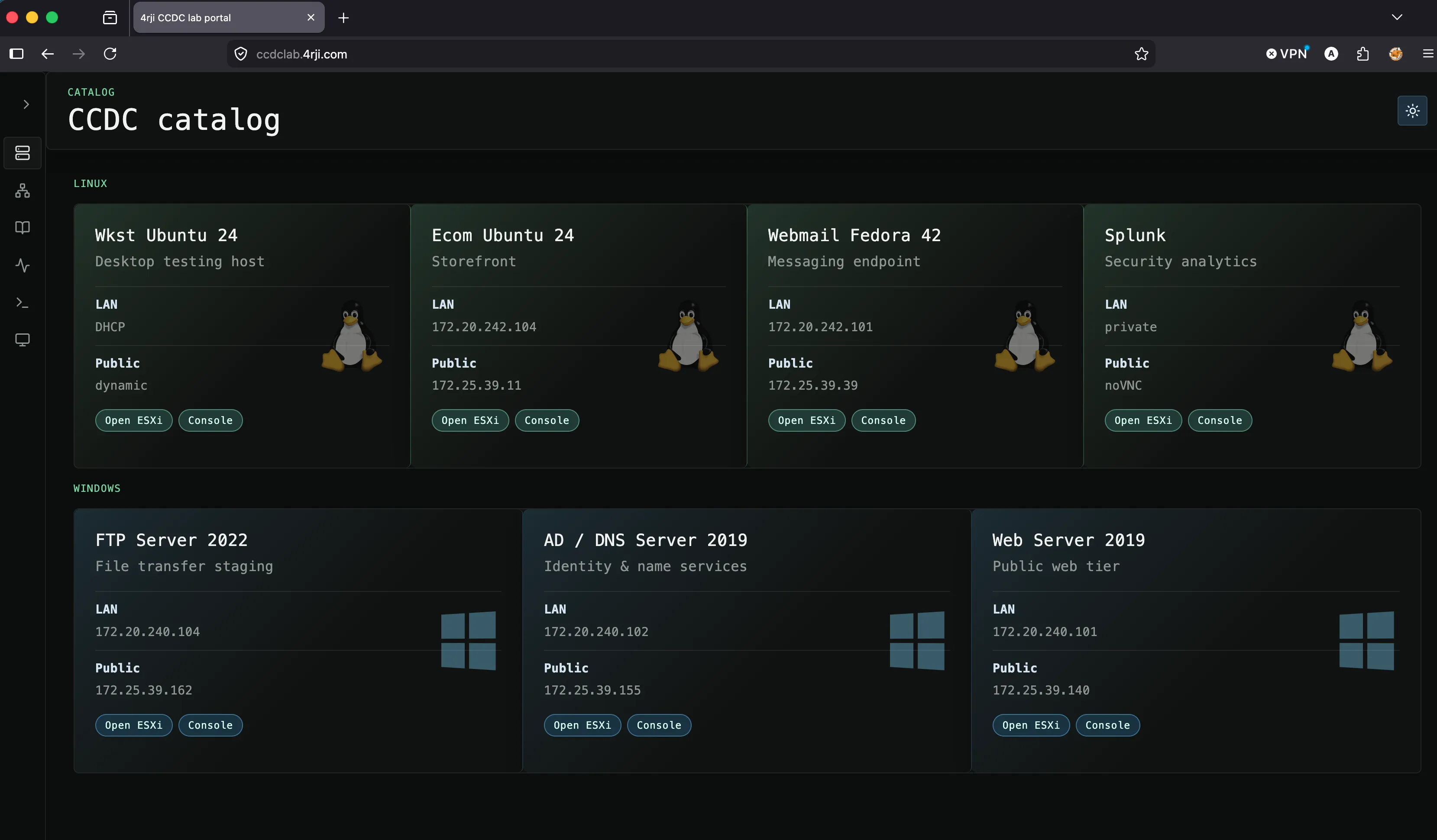
Task: Click the Windows logo on Web Server 2019 card
Action: coord(1366,640)
